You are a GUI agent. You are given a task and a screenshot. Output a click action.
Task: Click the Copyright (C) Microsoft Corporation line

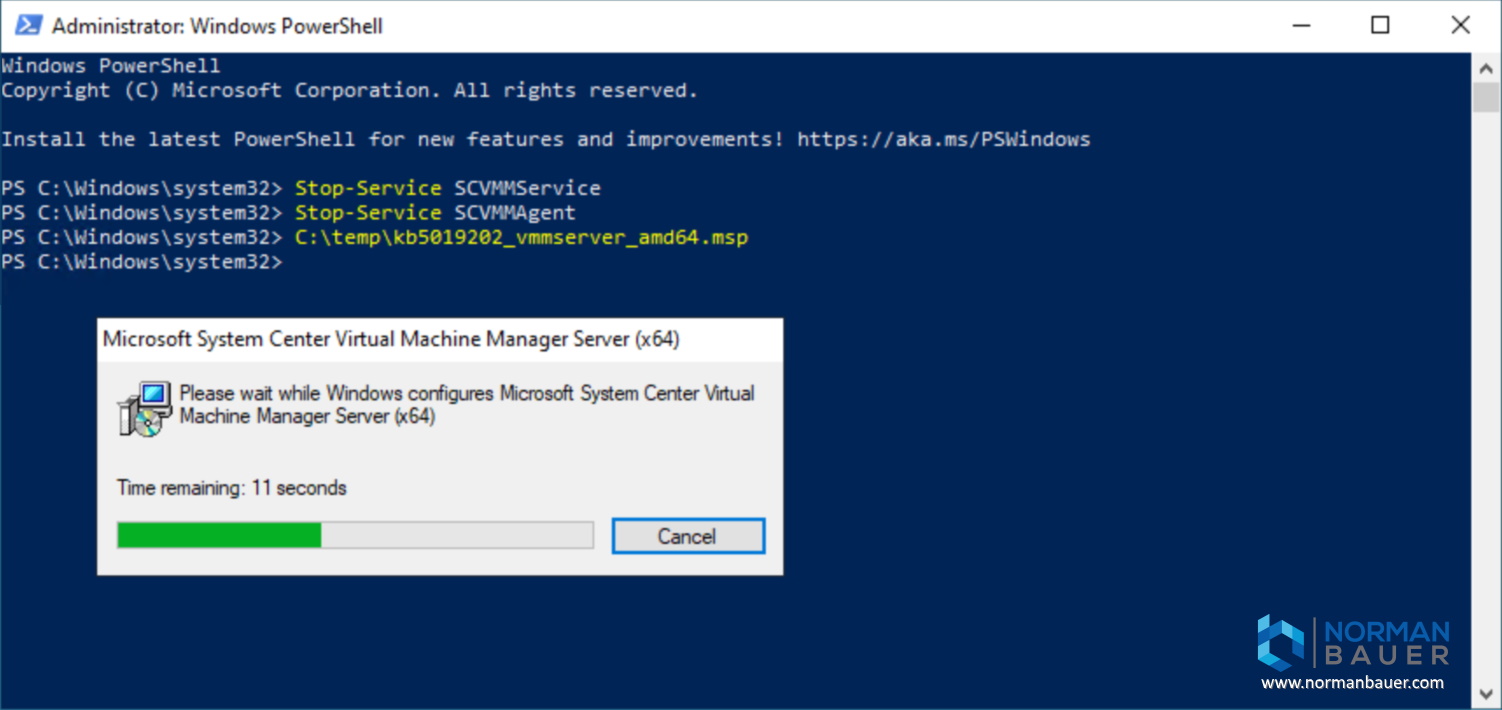[349, 90]
